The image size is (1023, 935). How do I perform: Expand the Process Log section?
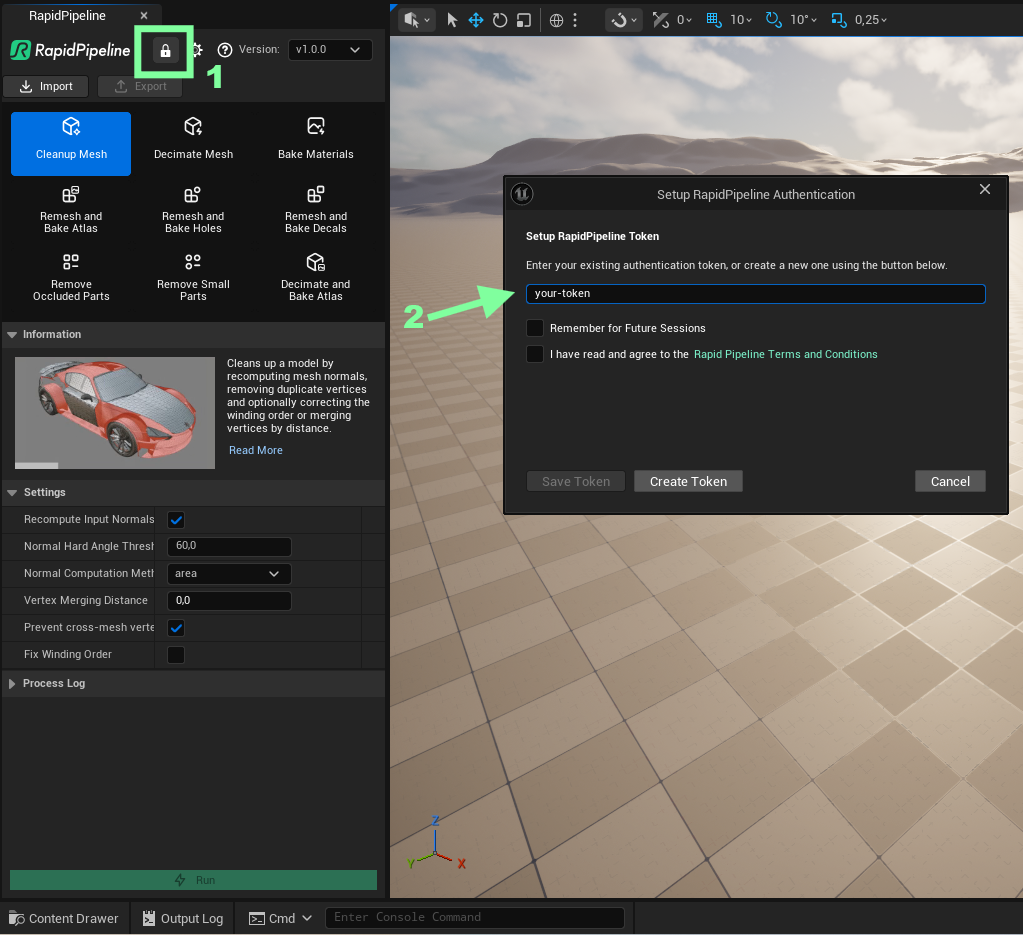[12, 683]
